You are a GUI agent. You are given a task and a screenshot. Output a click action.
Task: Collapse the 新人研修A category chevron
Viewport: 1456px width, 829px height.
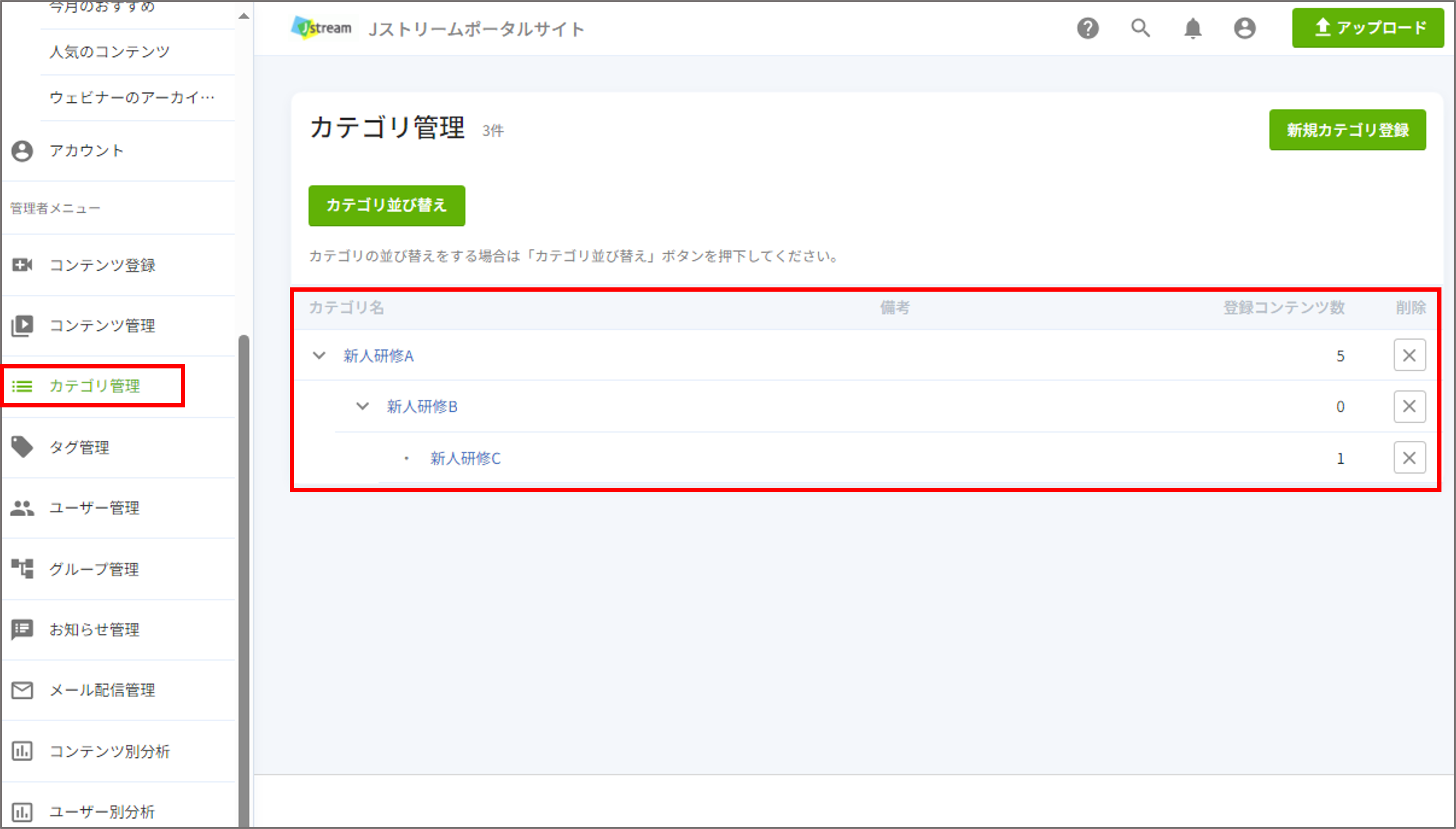tap(319, 356)
